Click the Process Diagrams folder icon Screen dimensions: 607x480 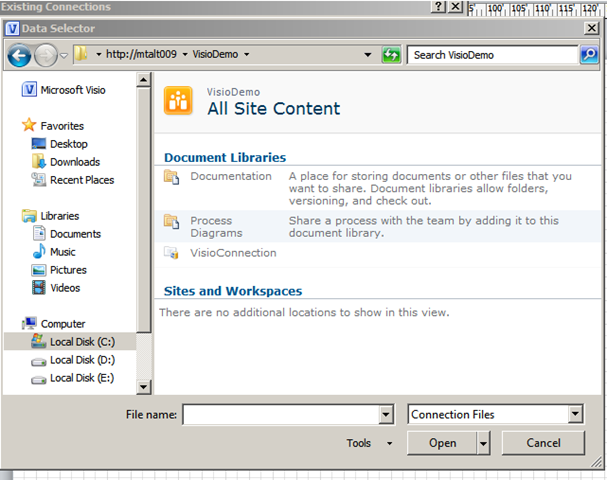pos(171,221)
